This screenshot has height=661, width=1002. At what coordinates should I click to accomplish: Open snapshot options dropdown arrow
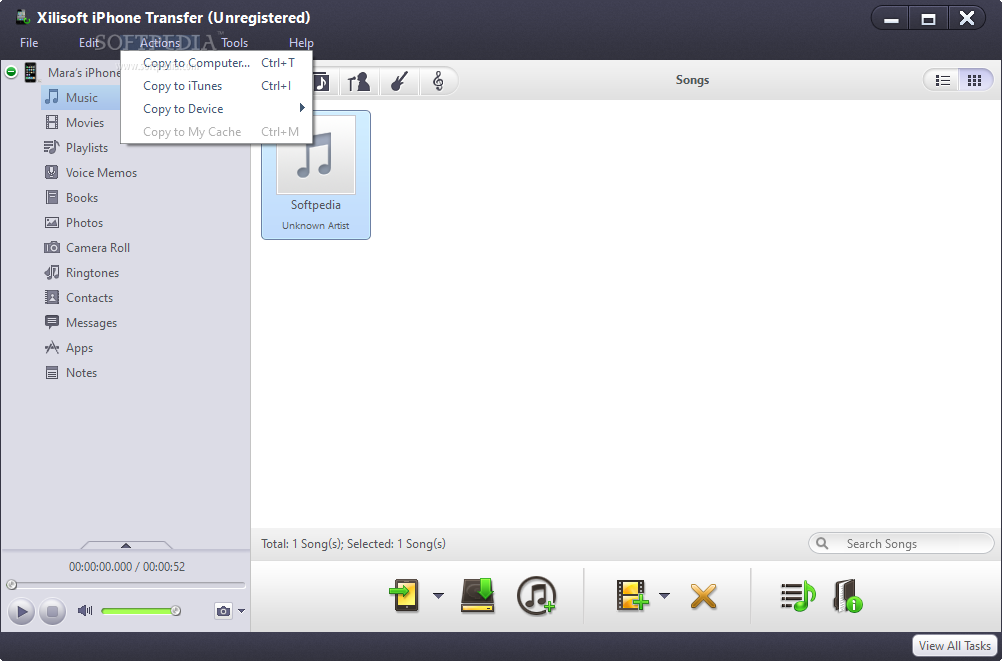(242, 611)
